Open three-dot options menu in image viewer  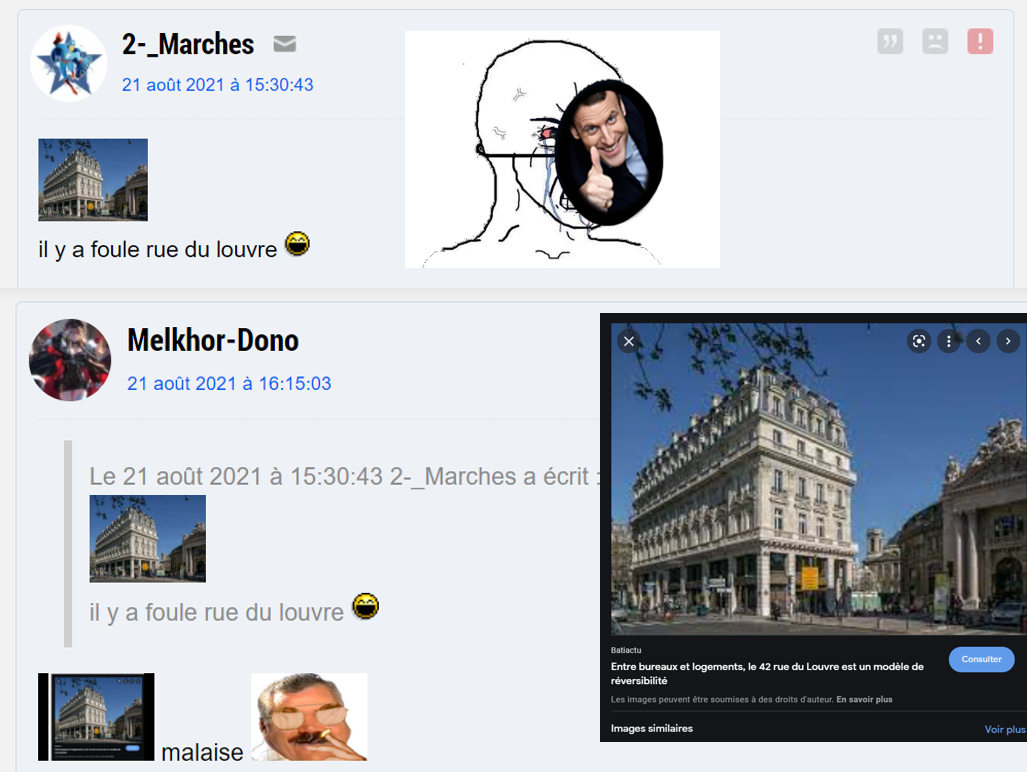(948, 341)
